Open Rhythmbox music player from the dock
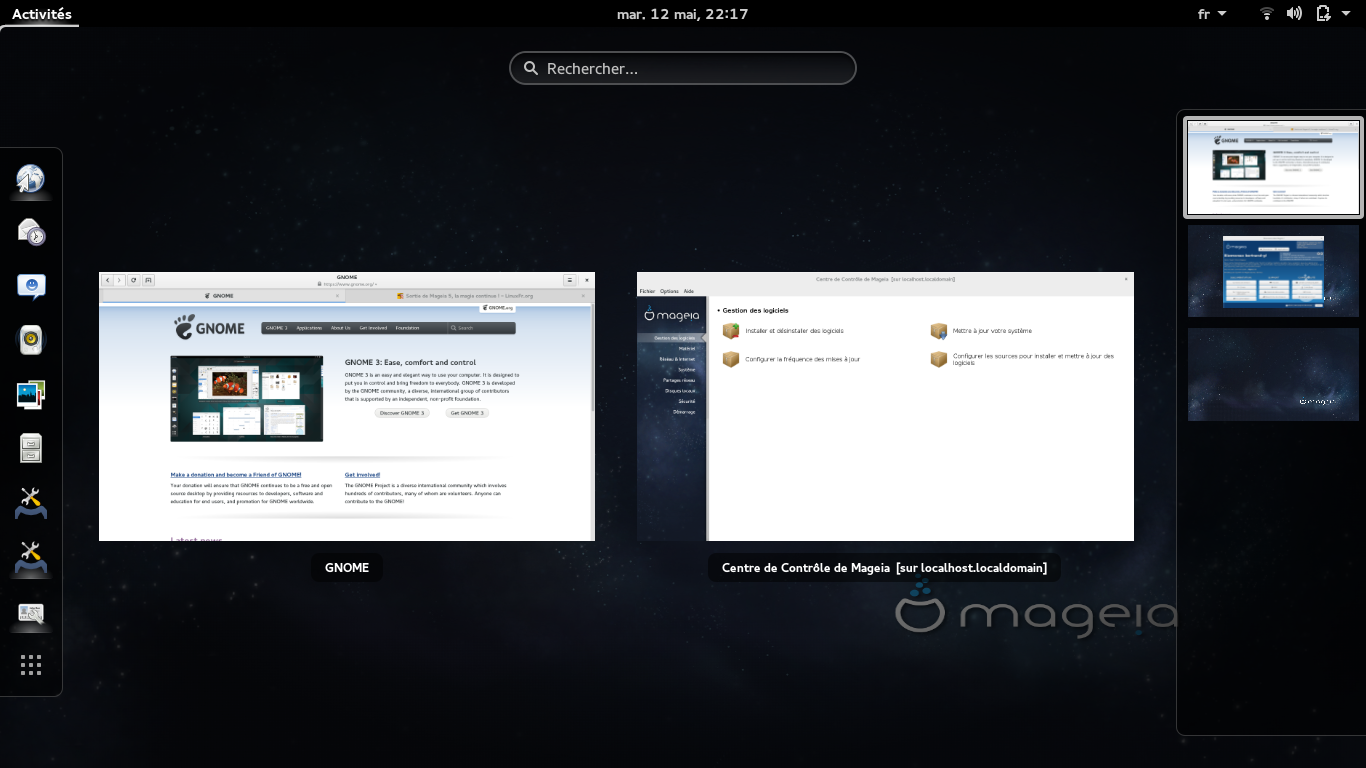Screen dimensions: 1366x768 pyautogui.click(x=30, y=340)
